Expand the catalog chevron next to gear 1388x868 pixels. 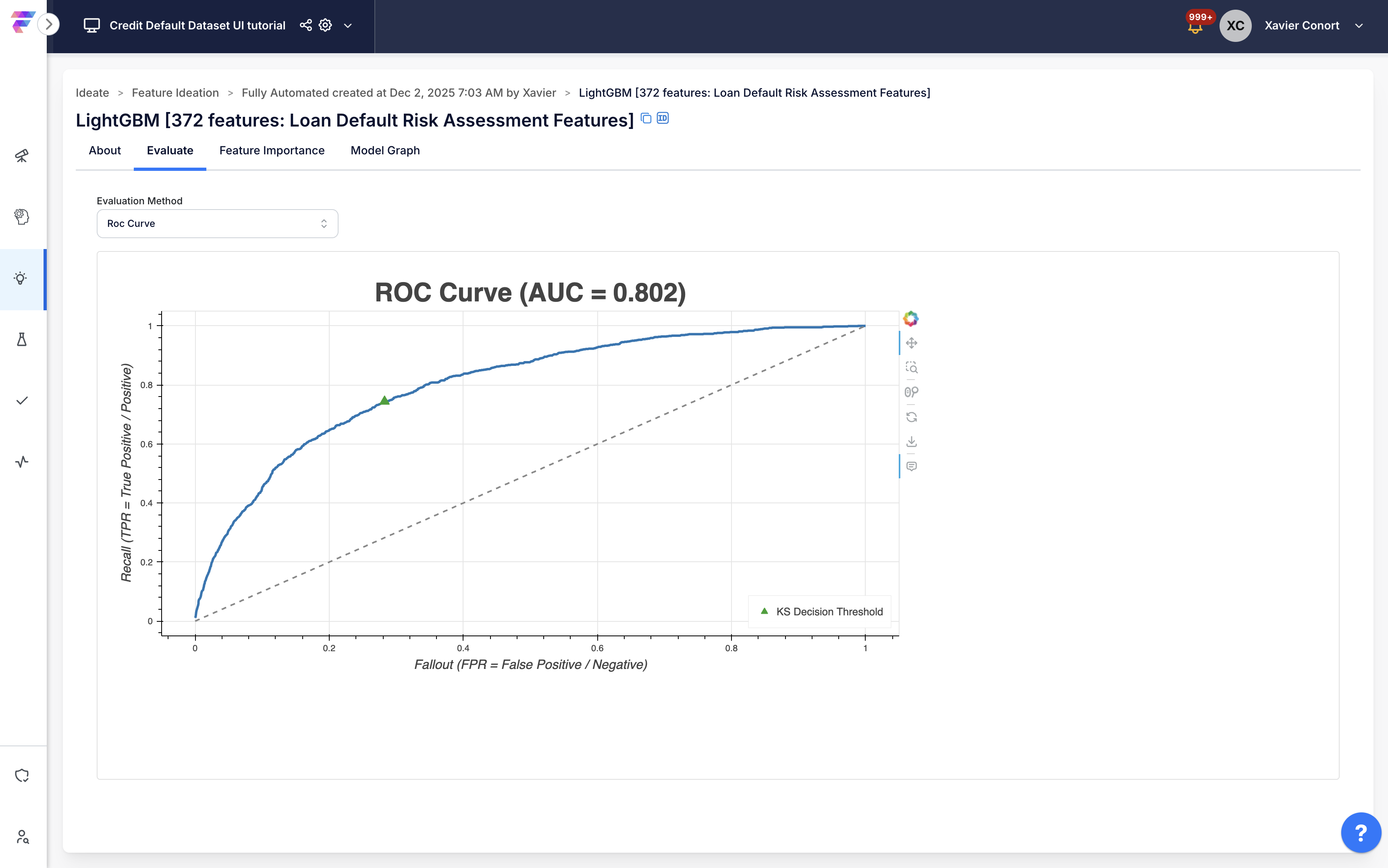click(x=348, y=26)
